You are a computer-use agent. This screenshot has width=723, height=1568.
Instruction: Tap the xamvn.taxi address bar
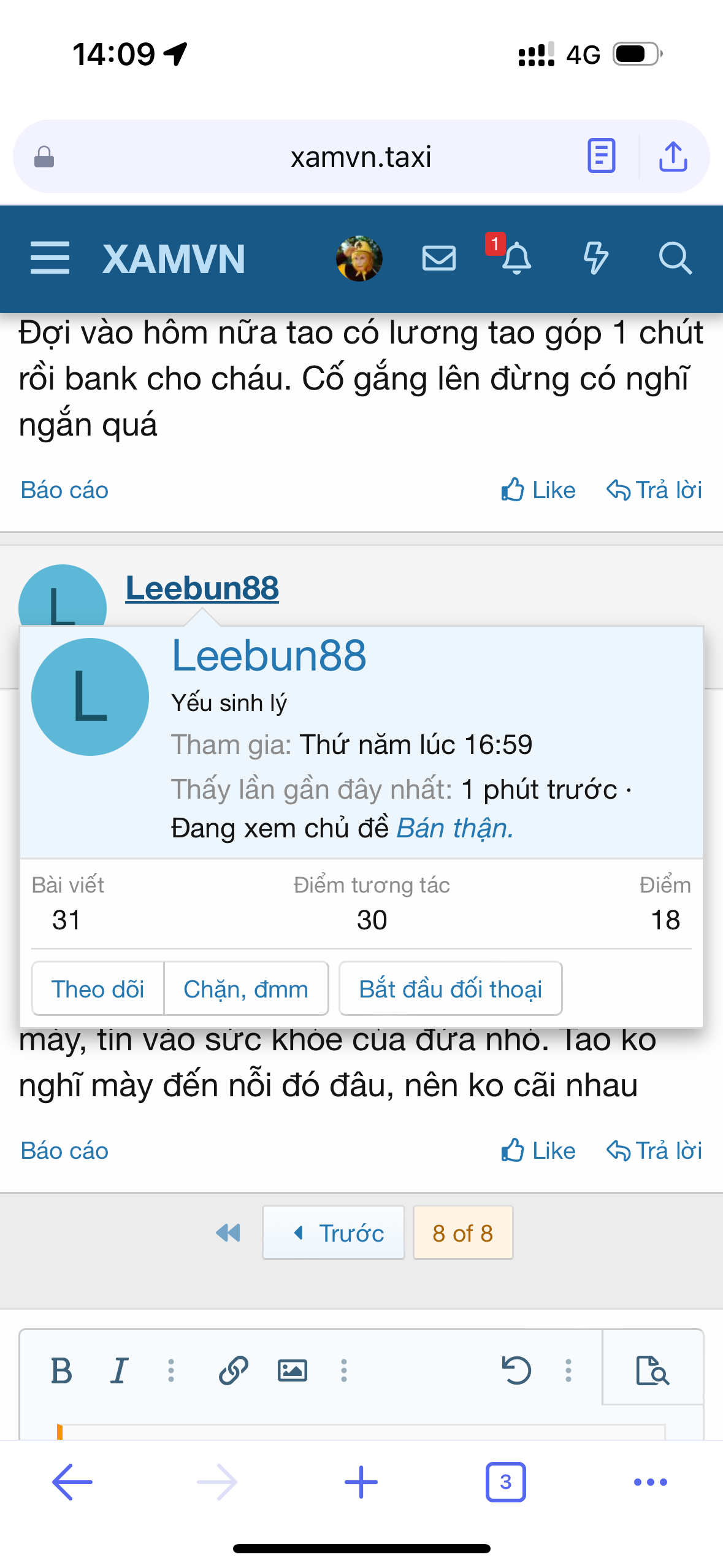361,157
